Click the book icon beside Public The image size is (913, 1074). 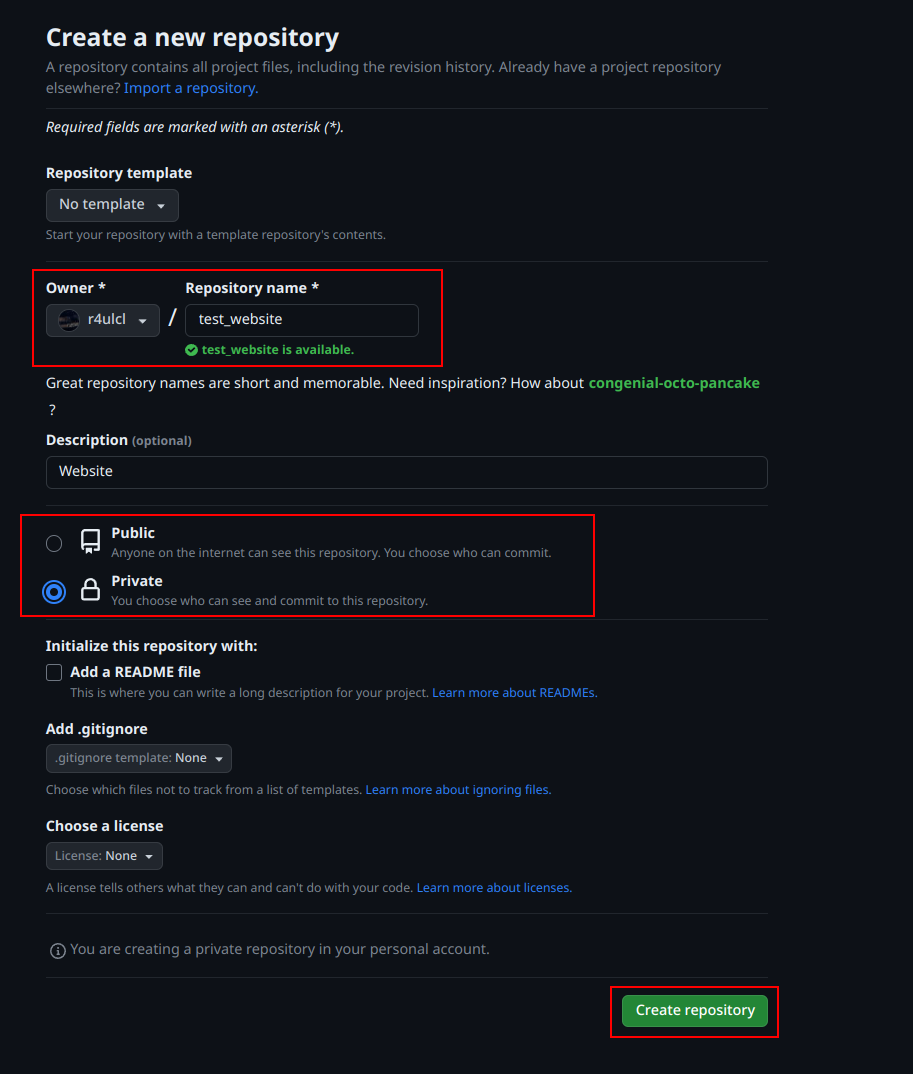tap(90, 540)
